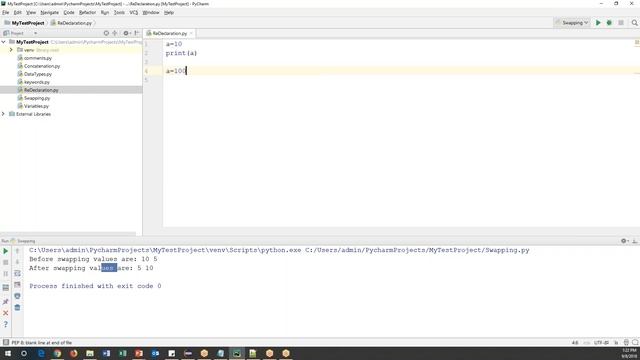Click 'Process finished with exit code 0' text
Viewport: 640px width, 360px height.
coord(95,286)
